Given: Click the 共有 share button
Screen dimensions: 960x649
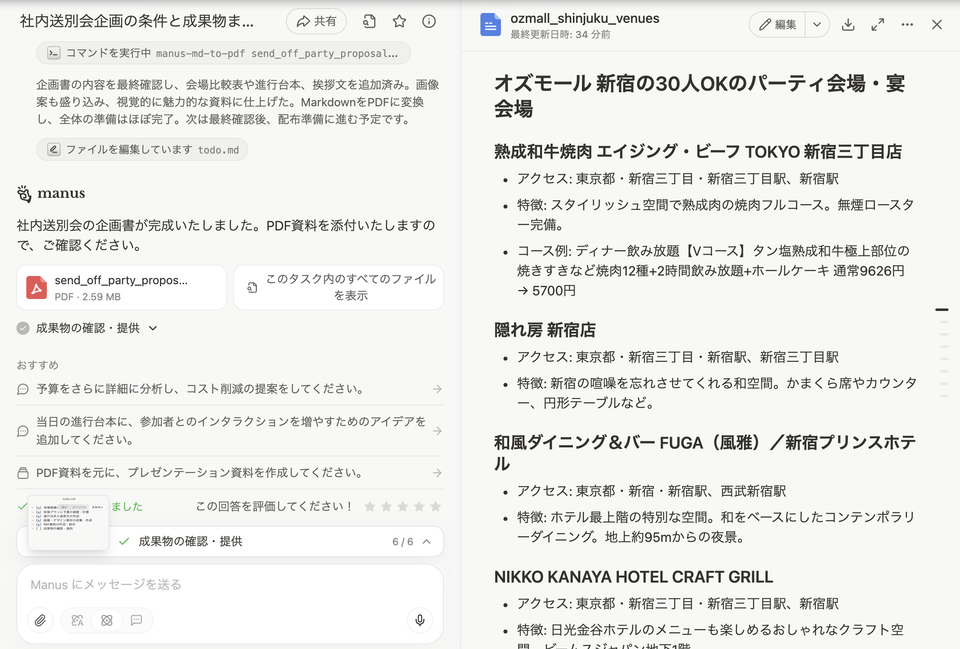Looking at the screenshot, I should (x=316, y=21).
